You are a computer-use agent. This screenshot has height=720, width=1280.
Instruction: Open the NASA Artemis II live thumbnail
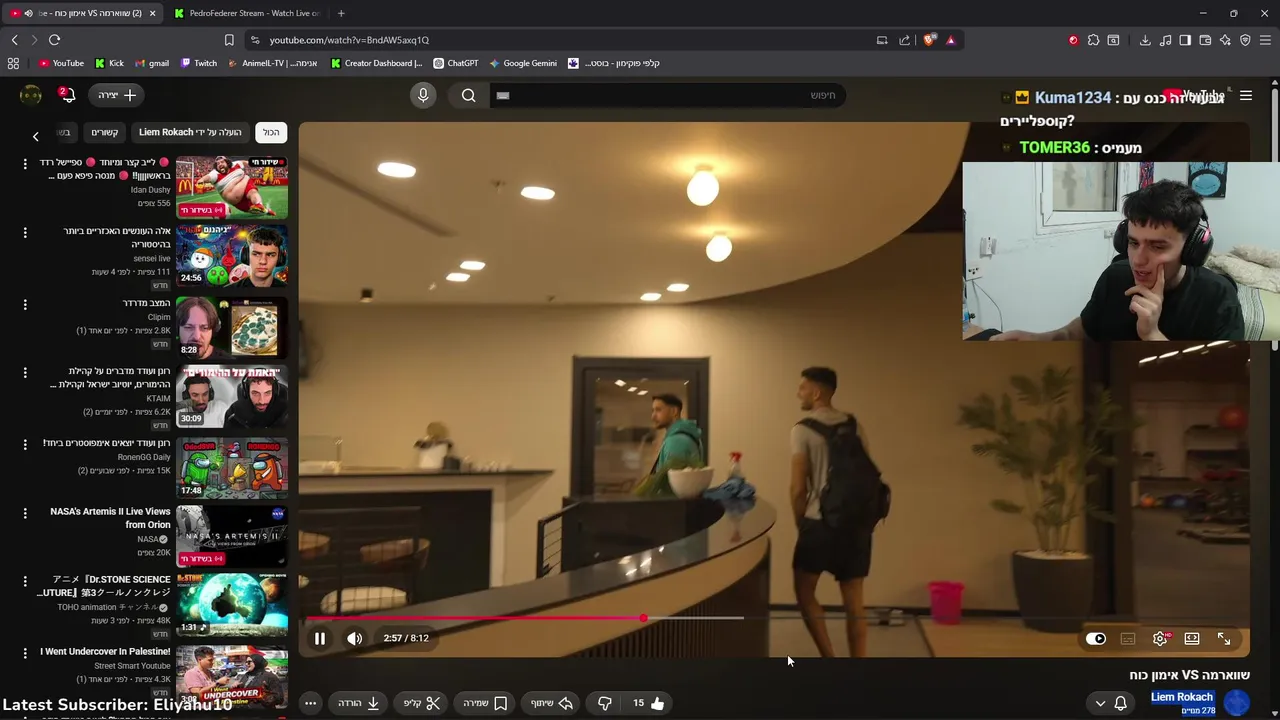232,535
